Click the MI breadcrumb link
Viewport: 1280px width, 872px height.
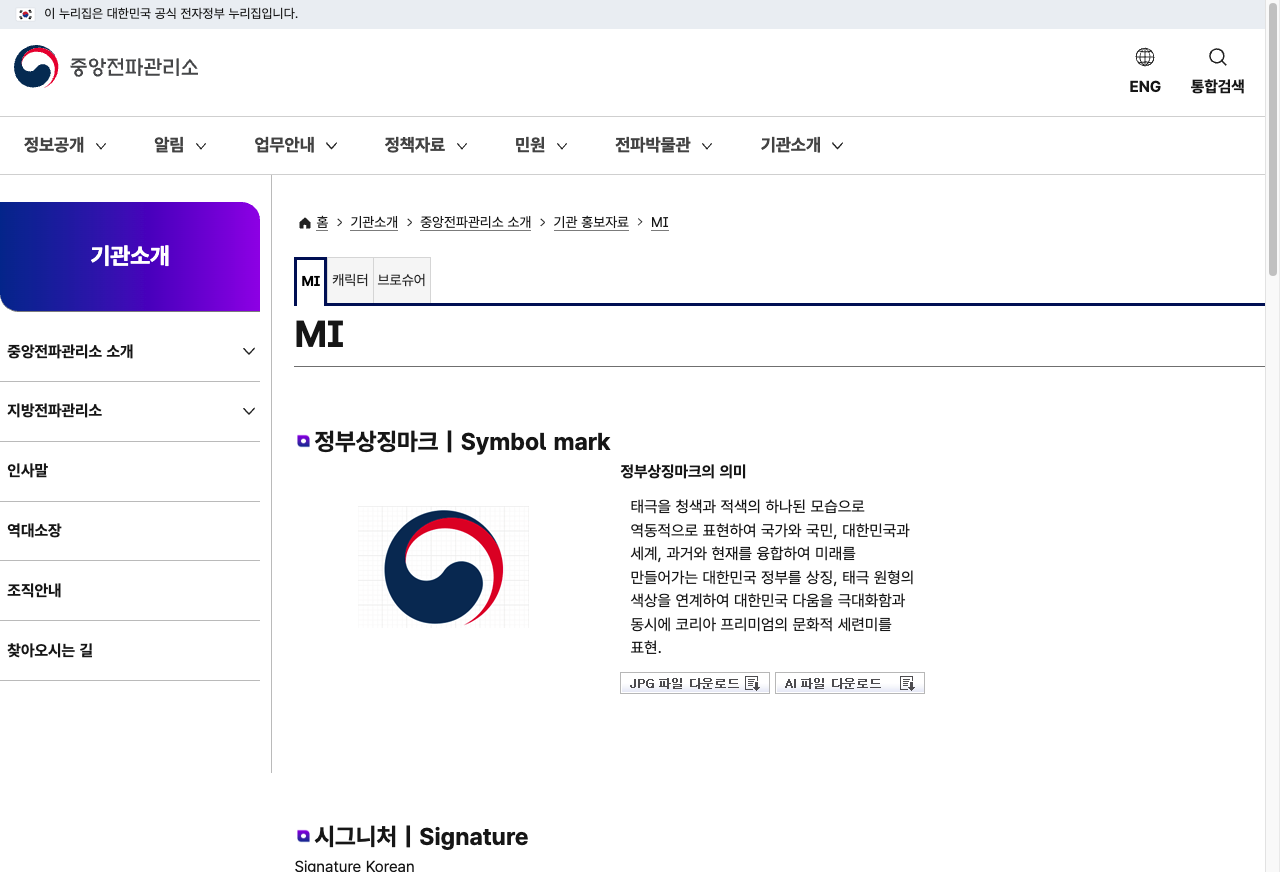pos(660,223)
